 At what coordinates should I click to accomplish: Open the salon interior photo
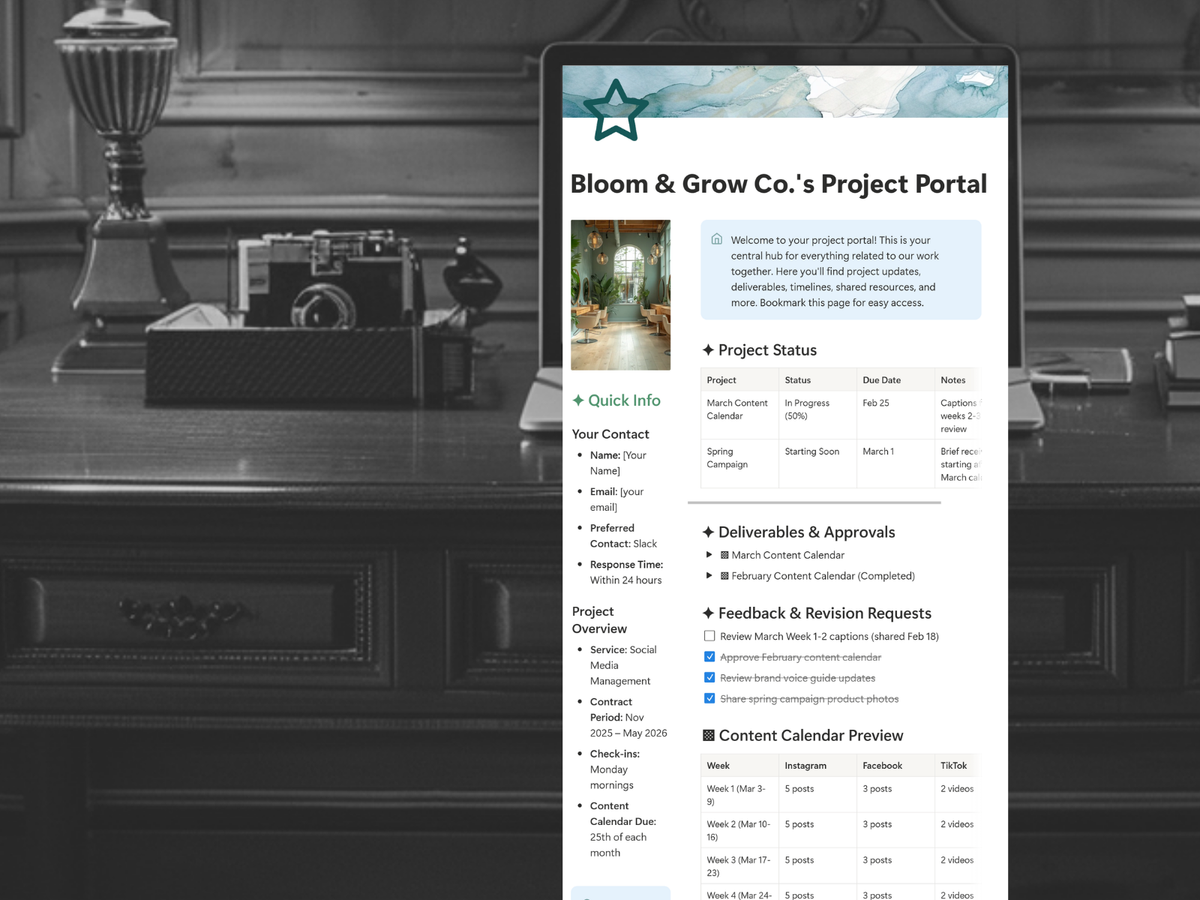tap(620, 295)
